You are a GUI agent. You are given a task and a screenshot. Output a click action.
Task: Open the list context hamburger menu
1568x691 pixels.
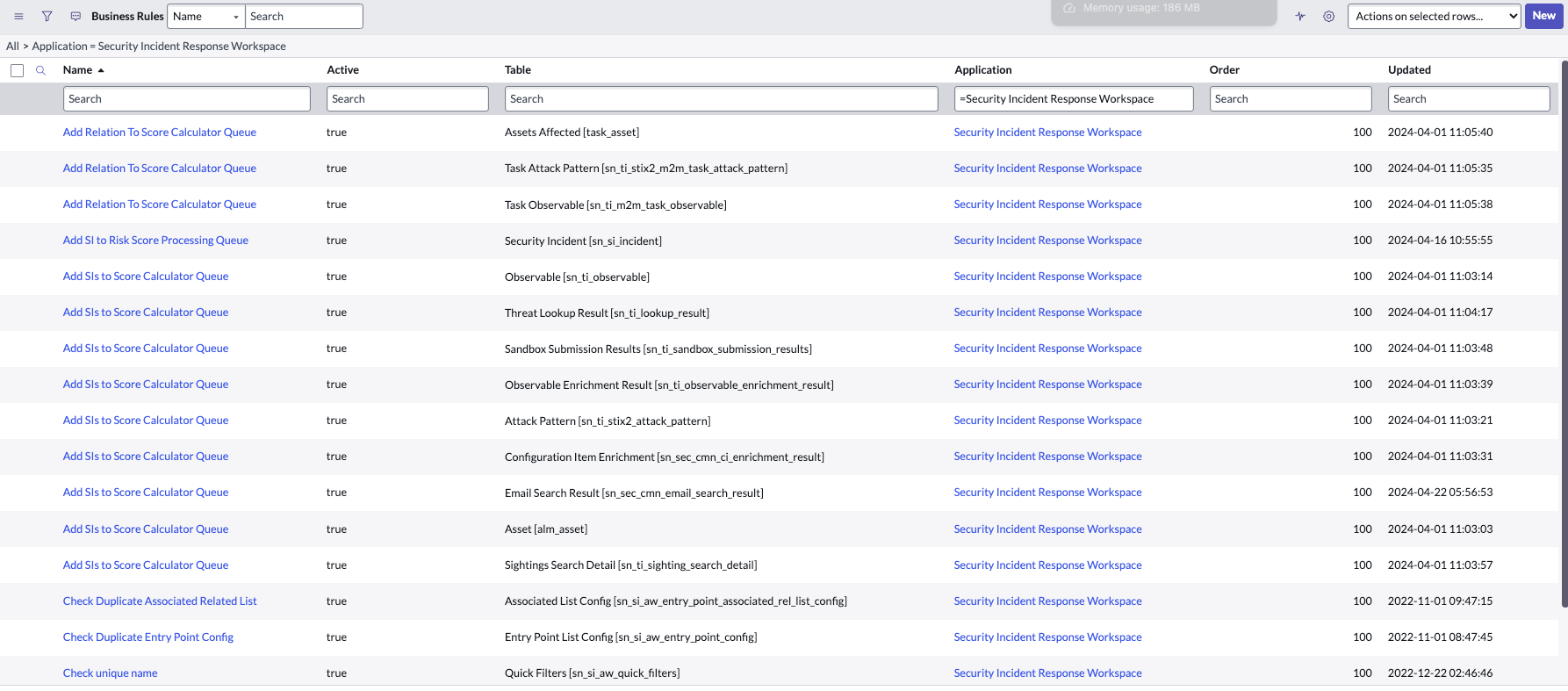tap(18, 17)
